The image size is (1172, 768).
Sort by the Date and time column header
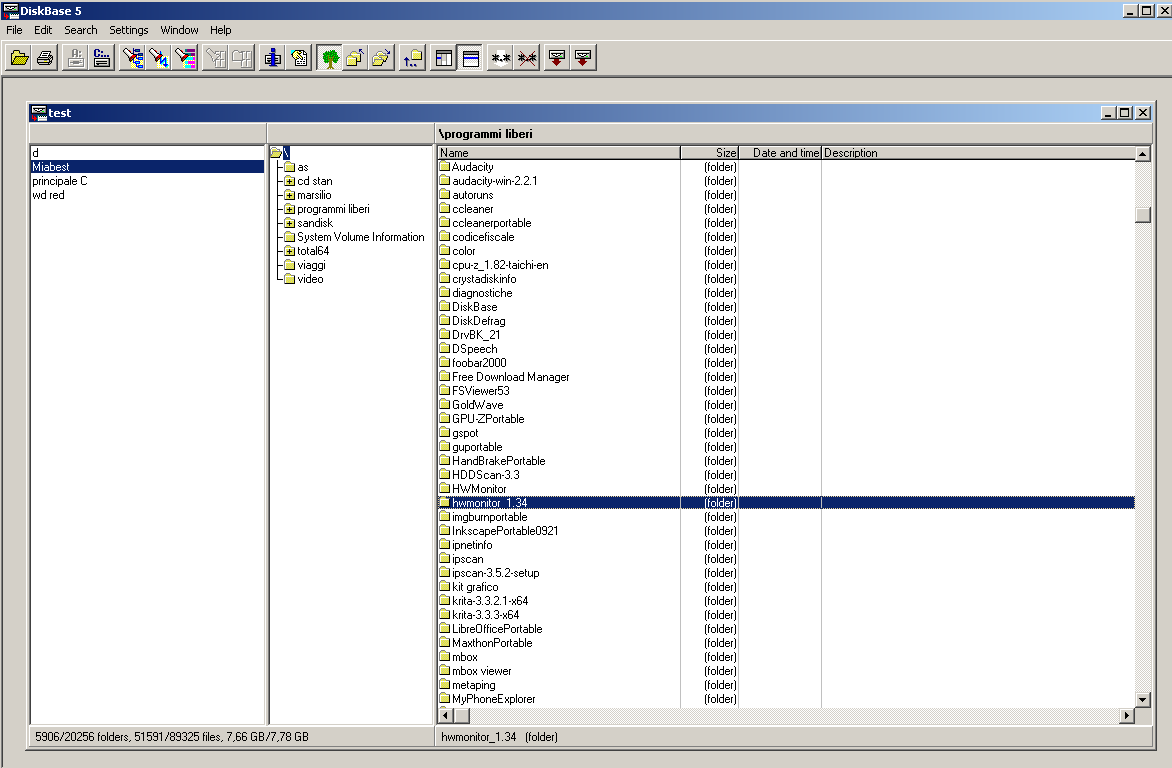pos(780,153)
